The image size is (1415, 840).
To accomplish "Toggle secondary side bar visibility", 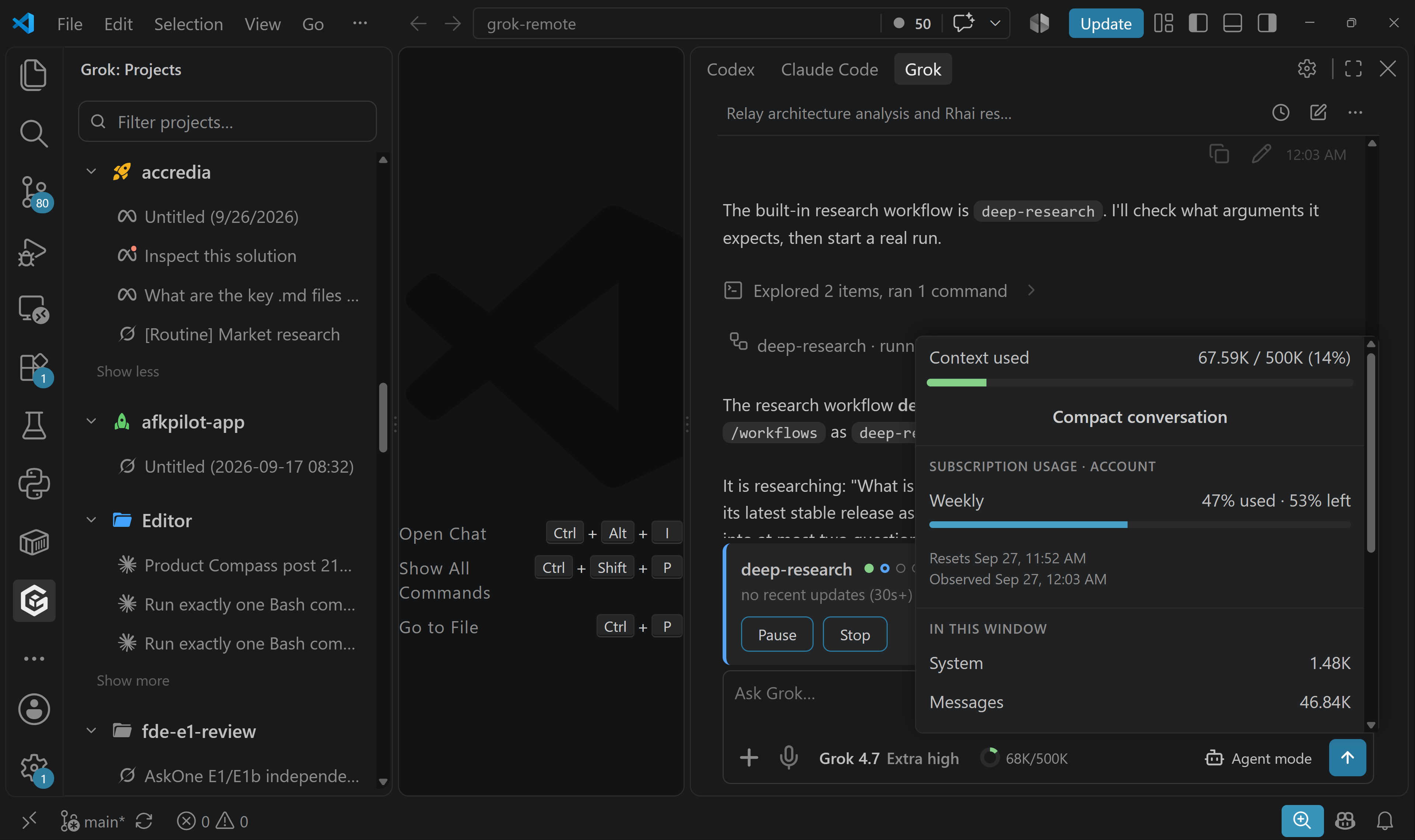I will point(1267,23).
